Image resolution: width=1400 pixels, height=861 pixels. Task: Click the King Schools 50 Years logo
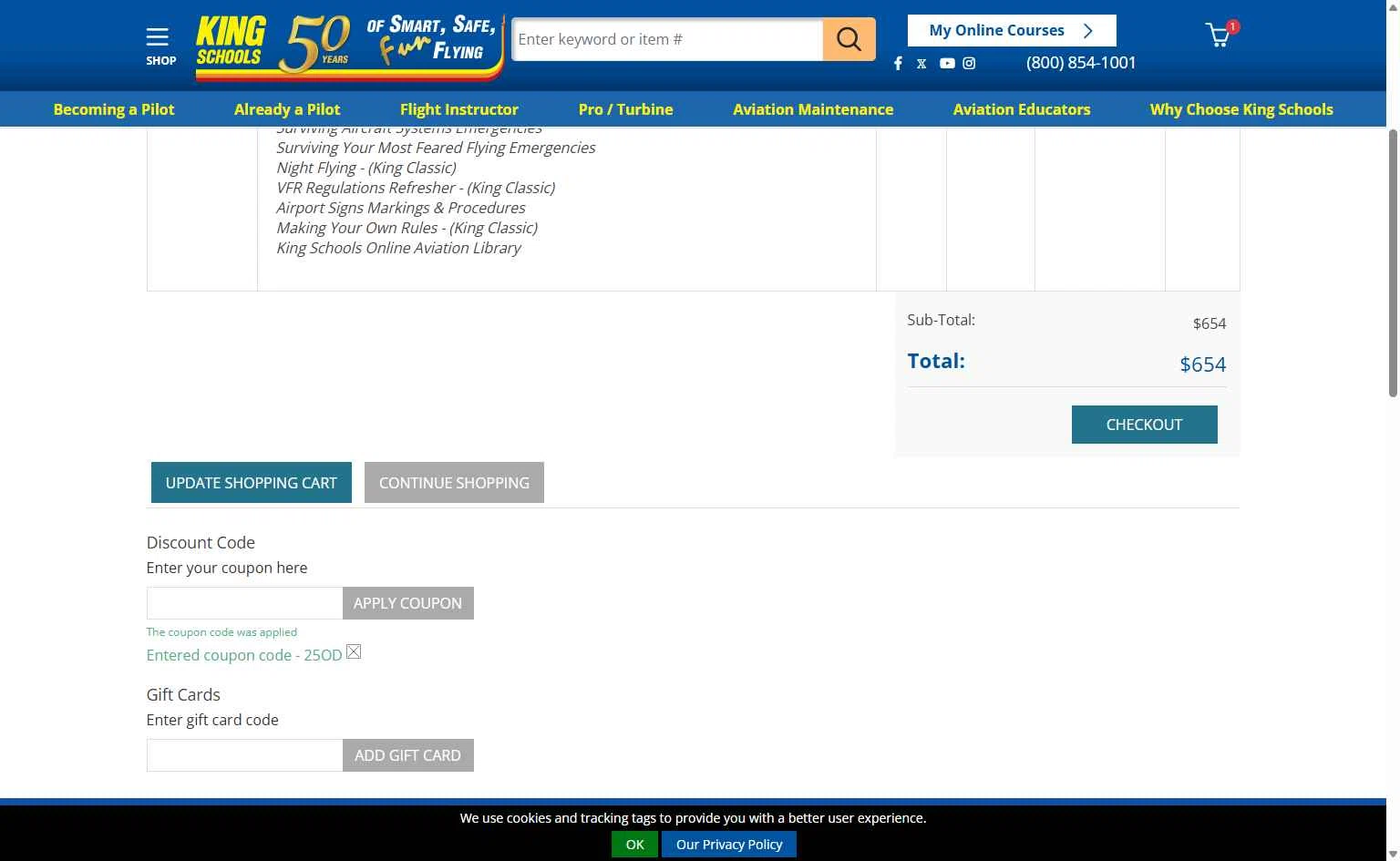tap(349, 46)
